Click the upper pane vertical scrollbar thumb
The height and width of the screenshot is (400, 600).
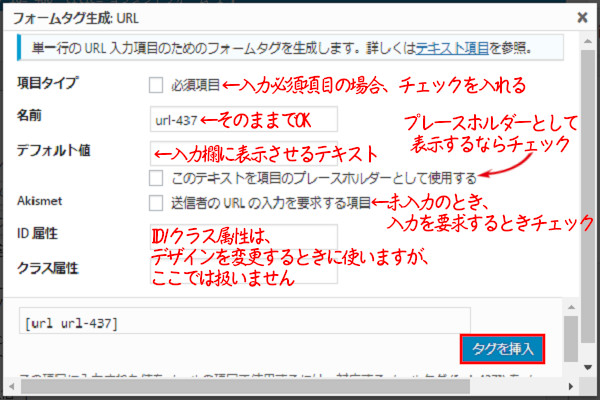588,196
